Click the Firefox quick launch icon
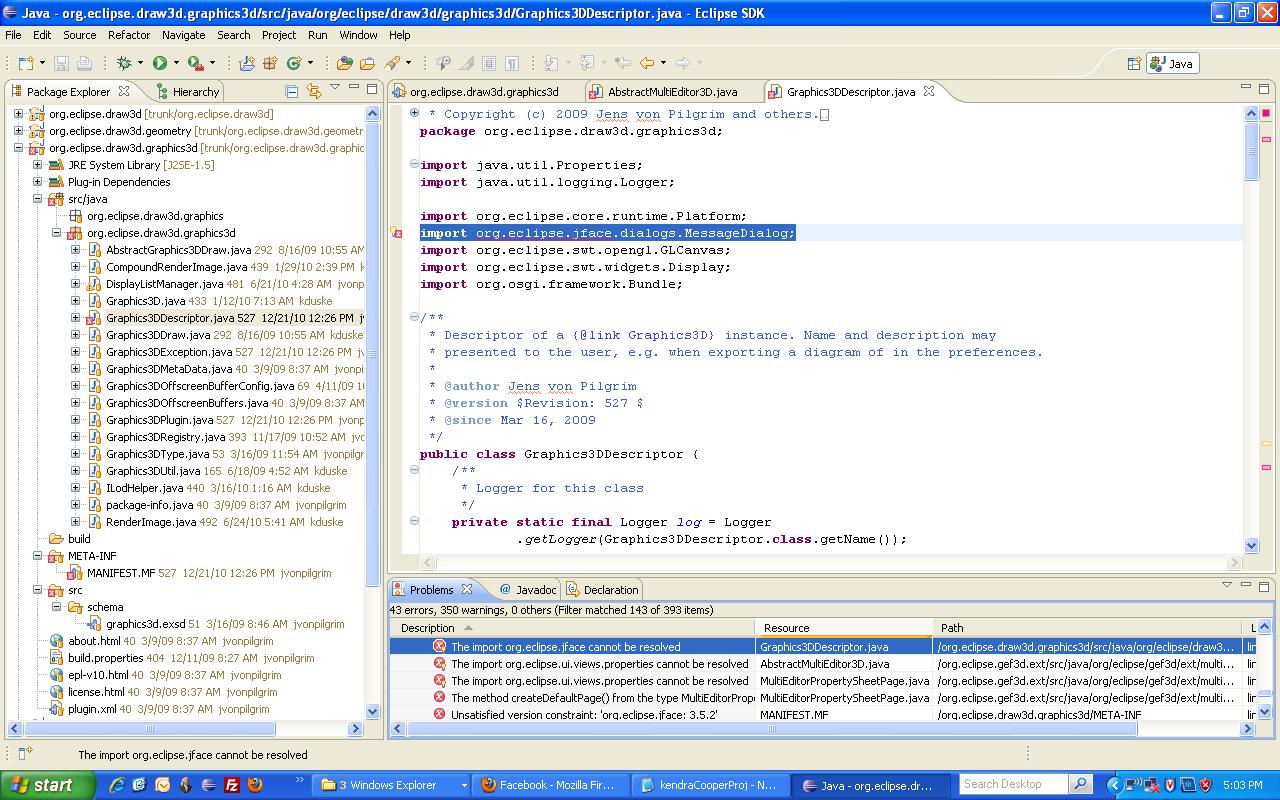 pyautogui.click(x=254, y=785)
